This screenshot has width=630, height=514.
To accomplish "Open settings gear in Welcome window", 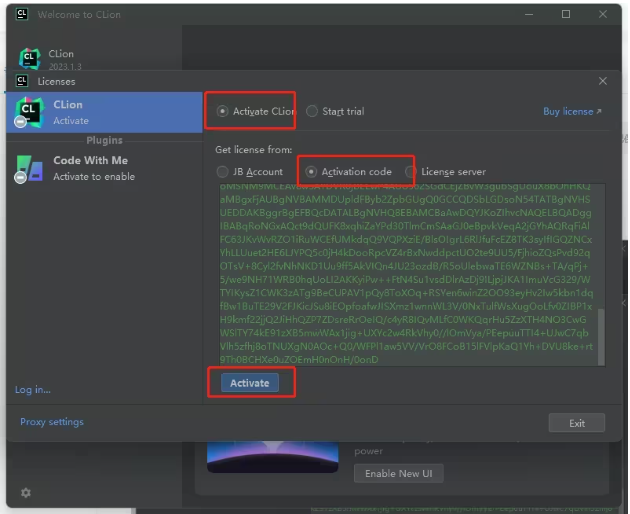I will pyautogui.click(x=26, y=493).
